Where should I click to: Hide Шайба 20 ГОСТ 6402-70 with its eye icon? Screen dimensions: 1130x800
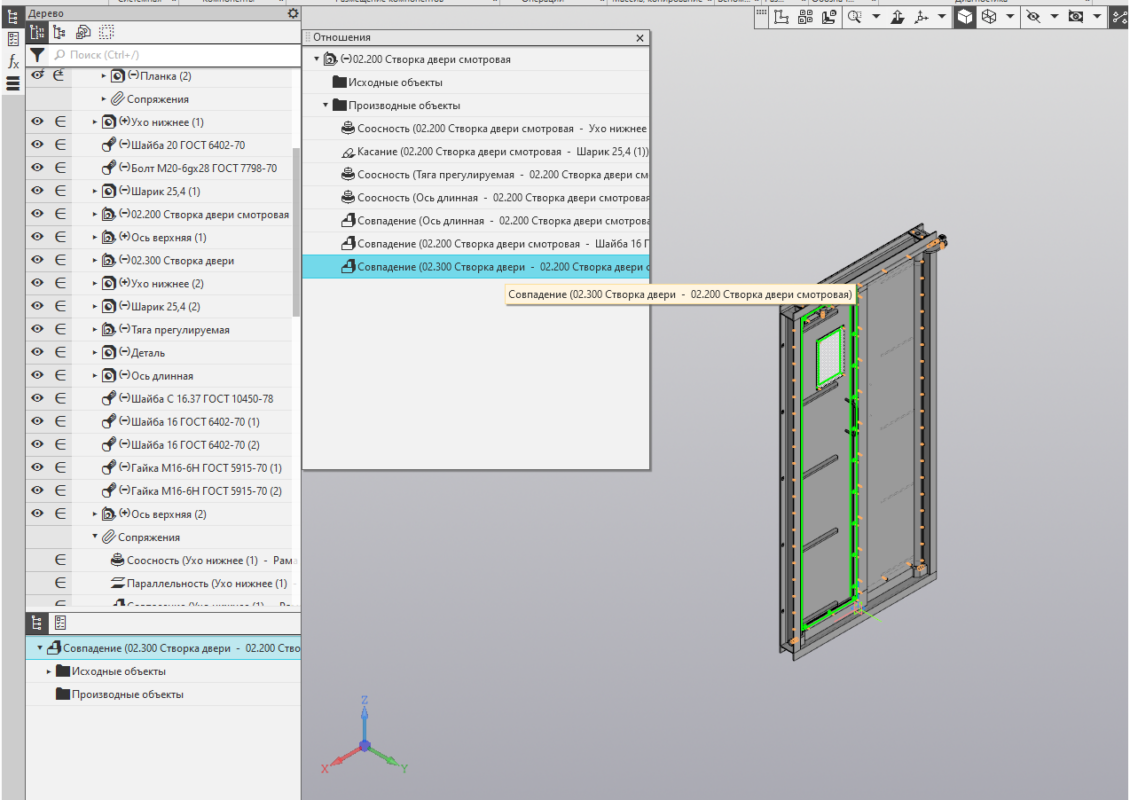pyautogui.click(x=37, y=145)
